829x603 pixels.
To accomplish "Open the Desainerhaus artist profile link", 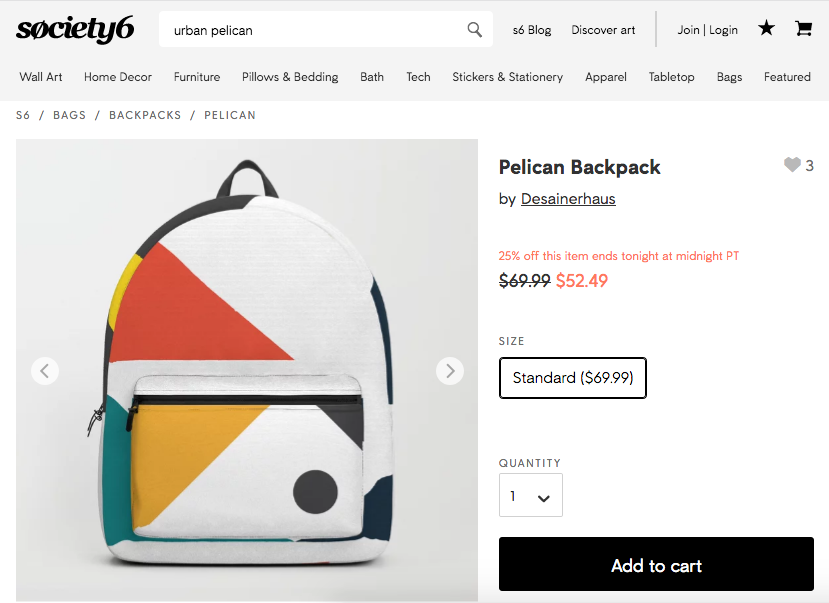I will [568, 199].
